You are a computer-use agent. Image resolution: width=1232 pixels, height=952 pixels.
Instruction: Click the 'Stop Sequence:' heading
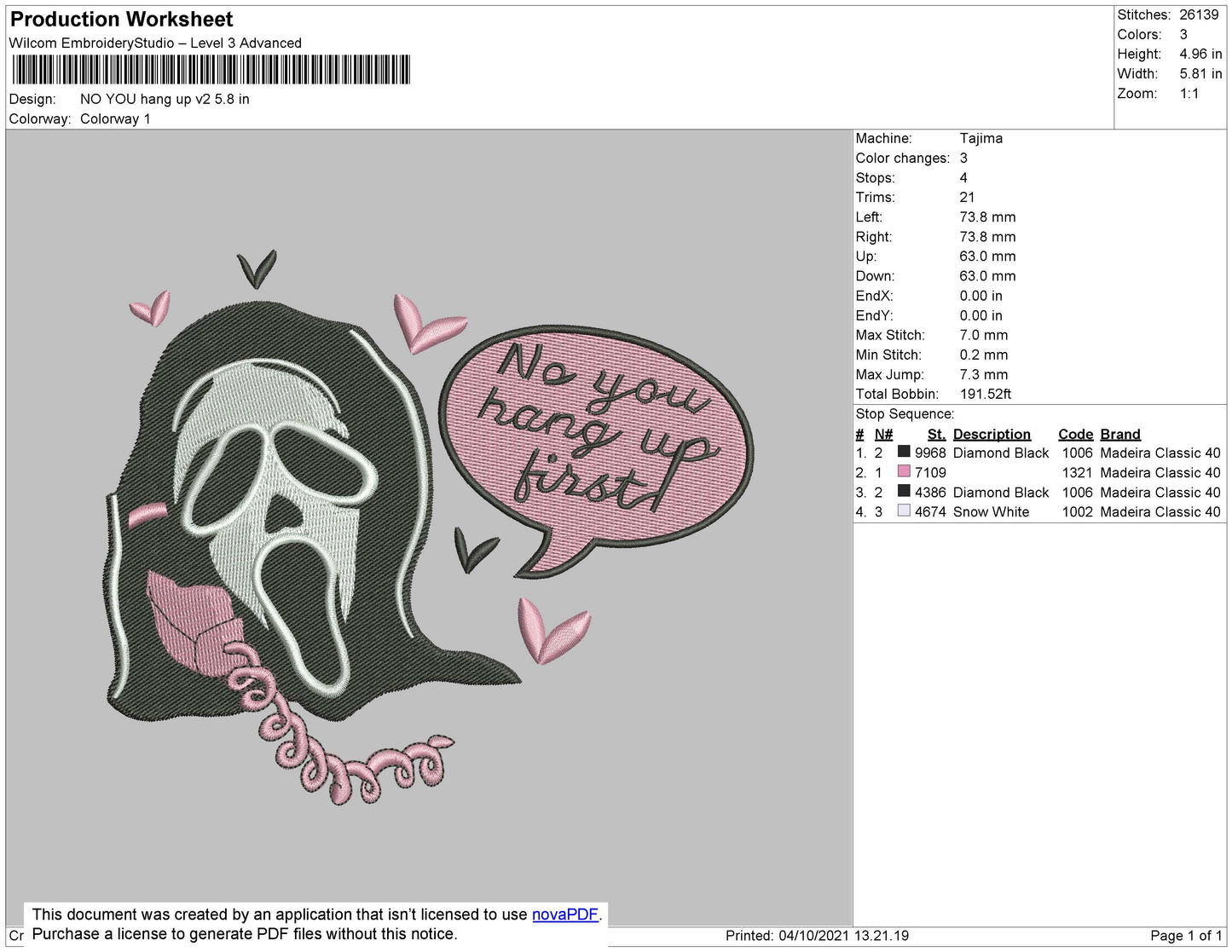(x=905, y=413)
